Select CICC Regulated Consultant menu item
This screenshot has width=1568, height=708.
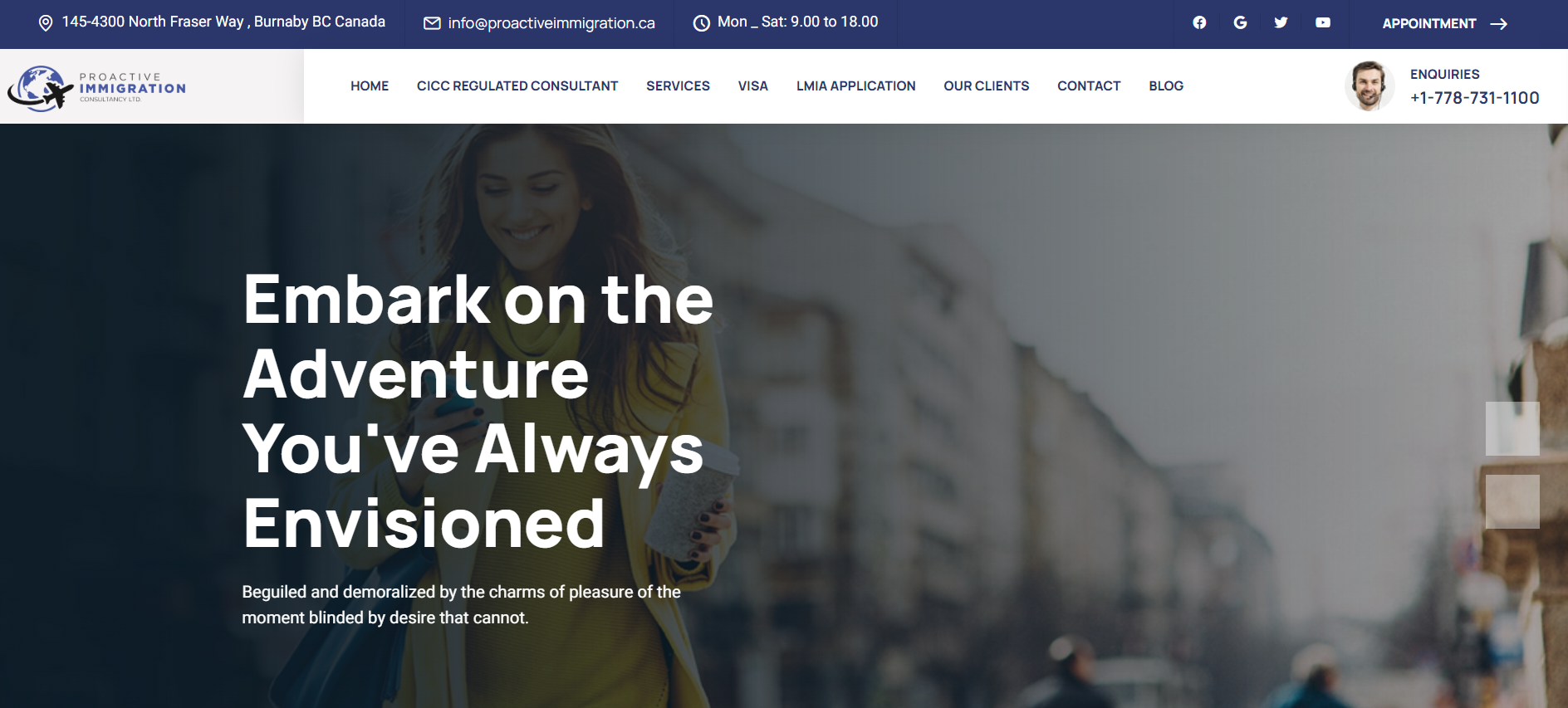517,85
